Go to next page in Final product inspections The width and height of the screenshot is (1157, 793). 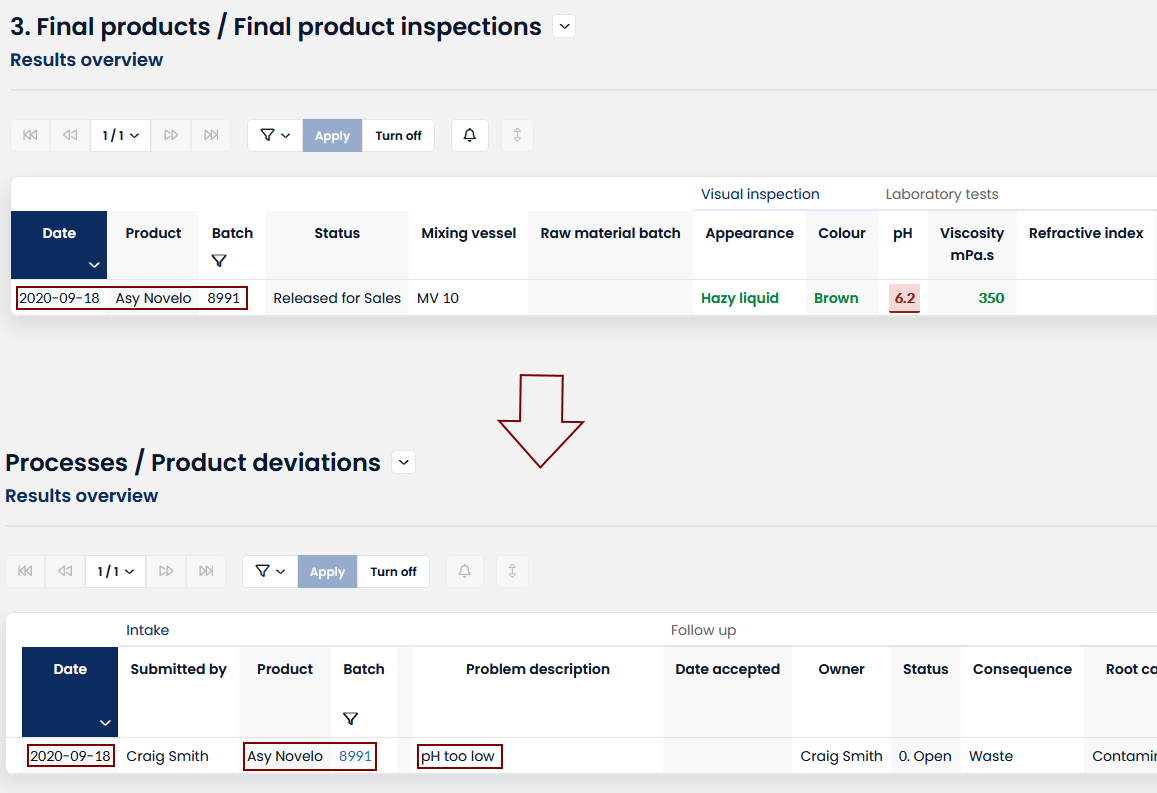click(x=170, y=135)
